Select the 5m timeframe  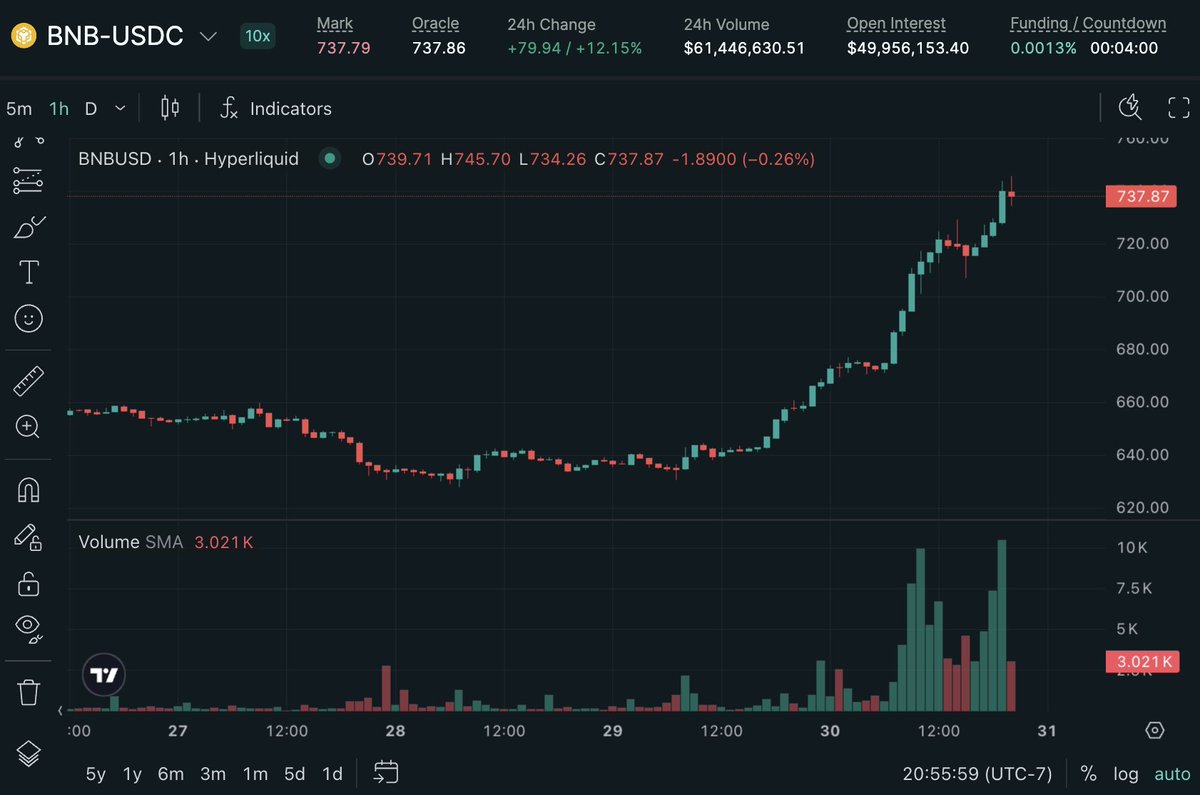[19, 108]
